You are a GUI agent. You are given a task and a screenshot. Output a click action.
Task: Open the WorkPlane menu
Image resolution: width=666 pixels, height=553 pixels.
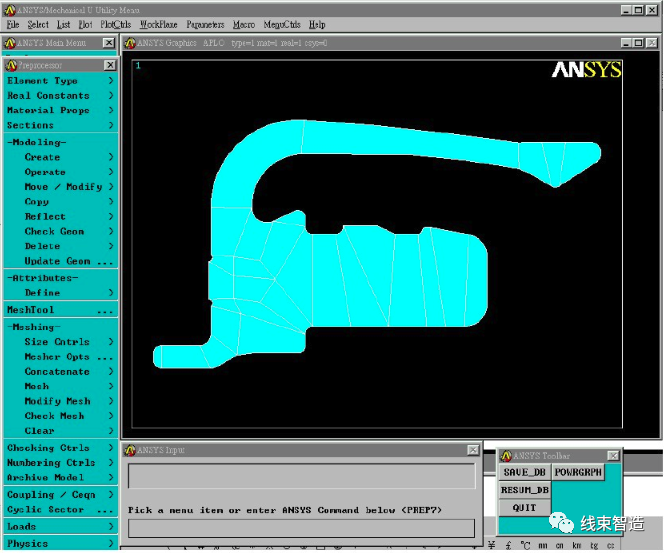click(x=158, y=25)
